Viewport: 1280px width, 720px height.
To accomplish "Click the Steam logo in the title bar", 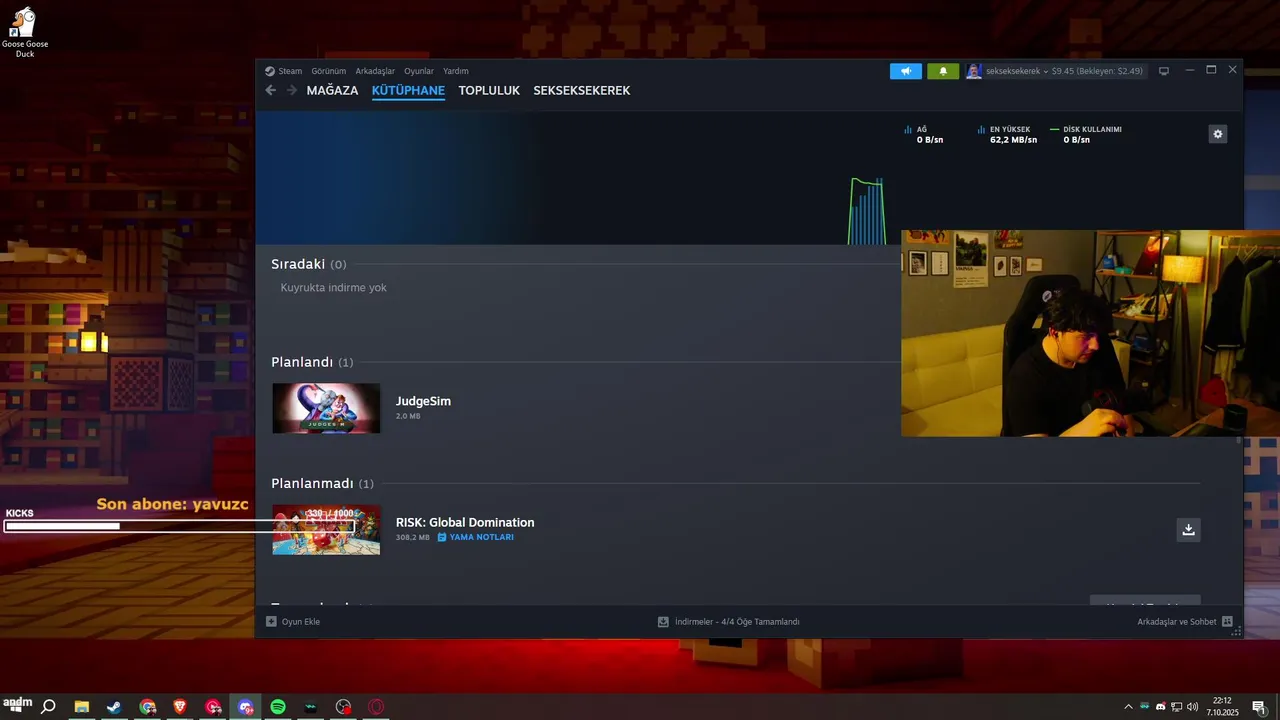I will 270,71.
